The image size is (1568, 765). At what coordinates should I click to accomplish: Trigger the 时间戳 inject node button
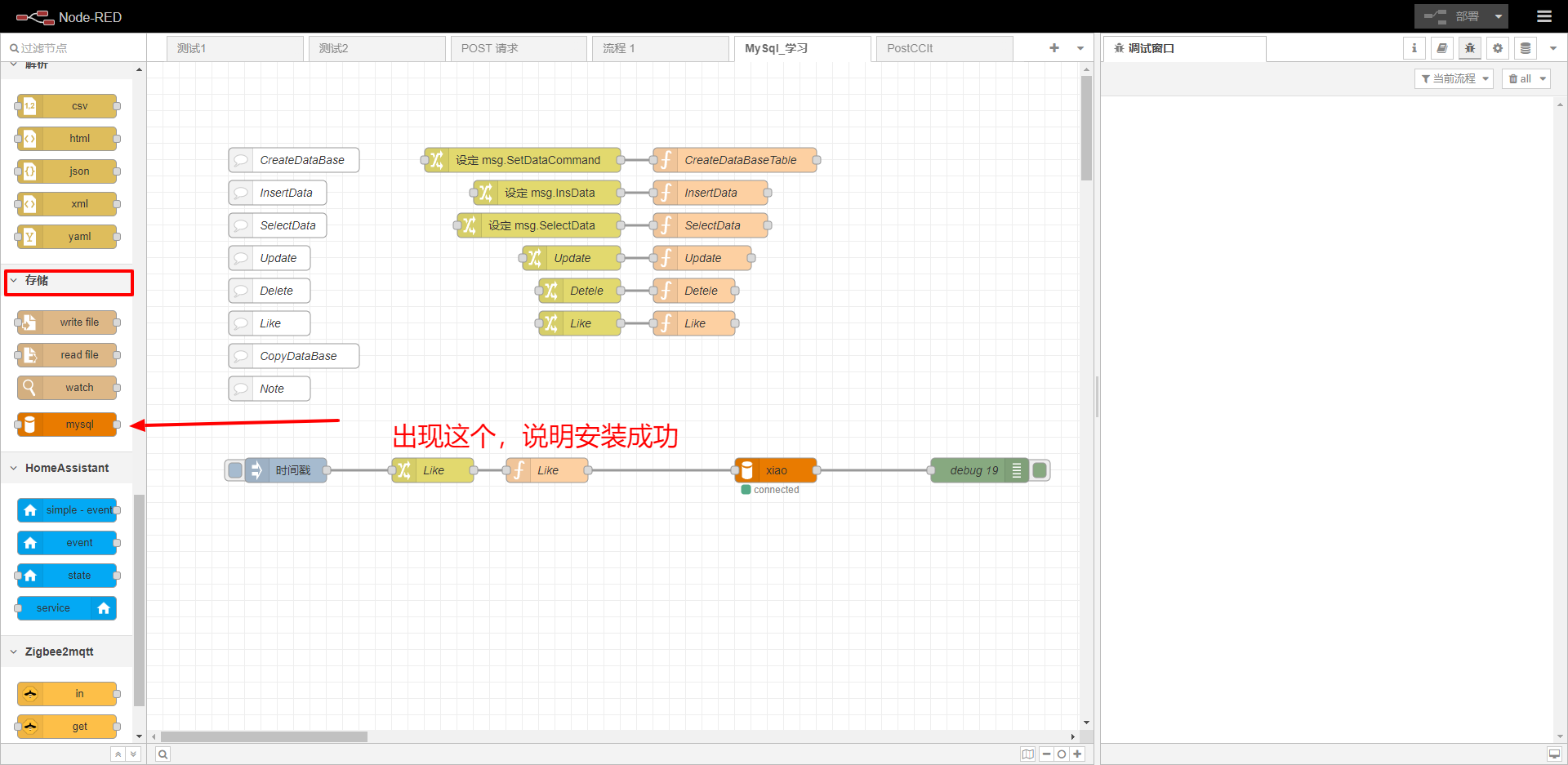pyautogui.click(x=235, y=470)
